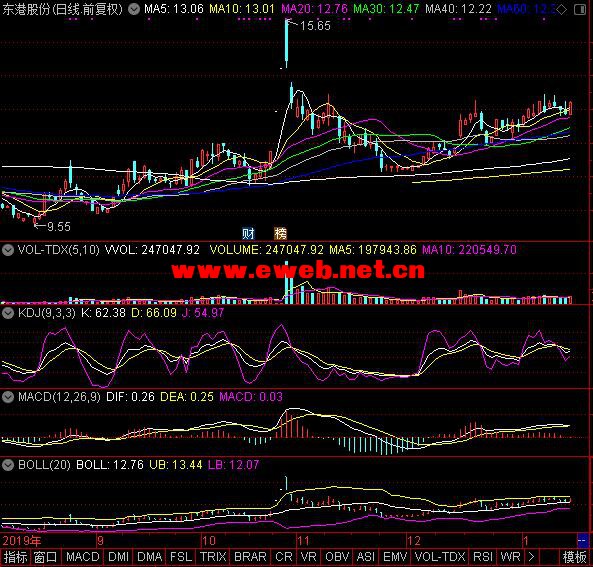This screenshot has height=567, width=593.
Task: Click the month 11 marker on the date axis
Action: [x=303, y=541]
